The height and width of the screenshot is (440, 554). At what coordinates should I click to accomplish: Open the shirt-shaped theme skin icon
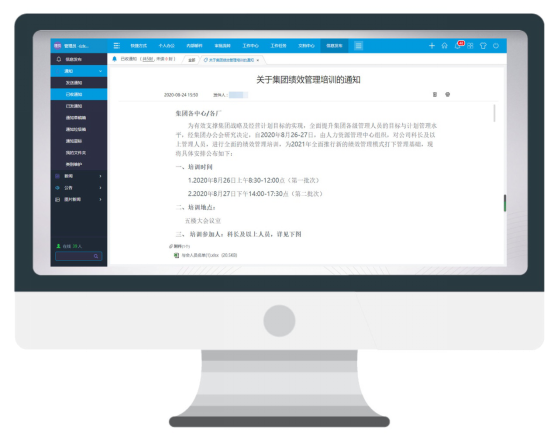point(483,46)
